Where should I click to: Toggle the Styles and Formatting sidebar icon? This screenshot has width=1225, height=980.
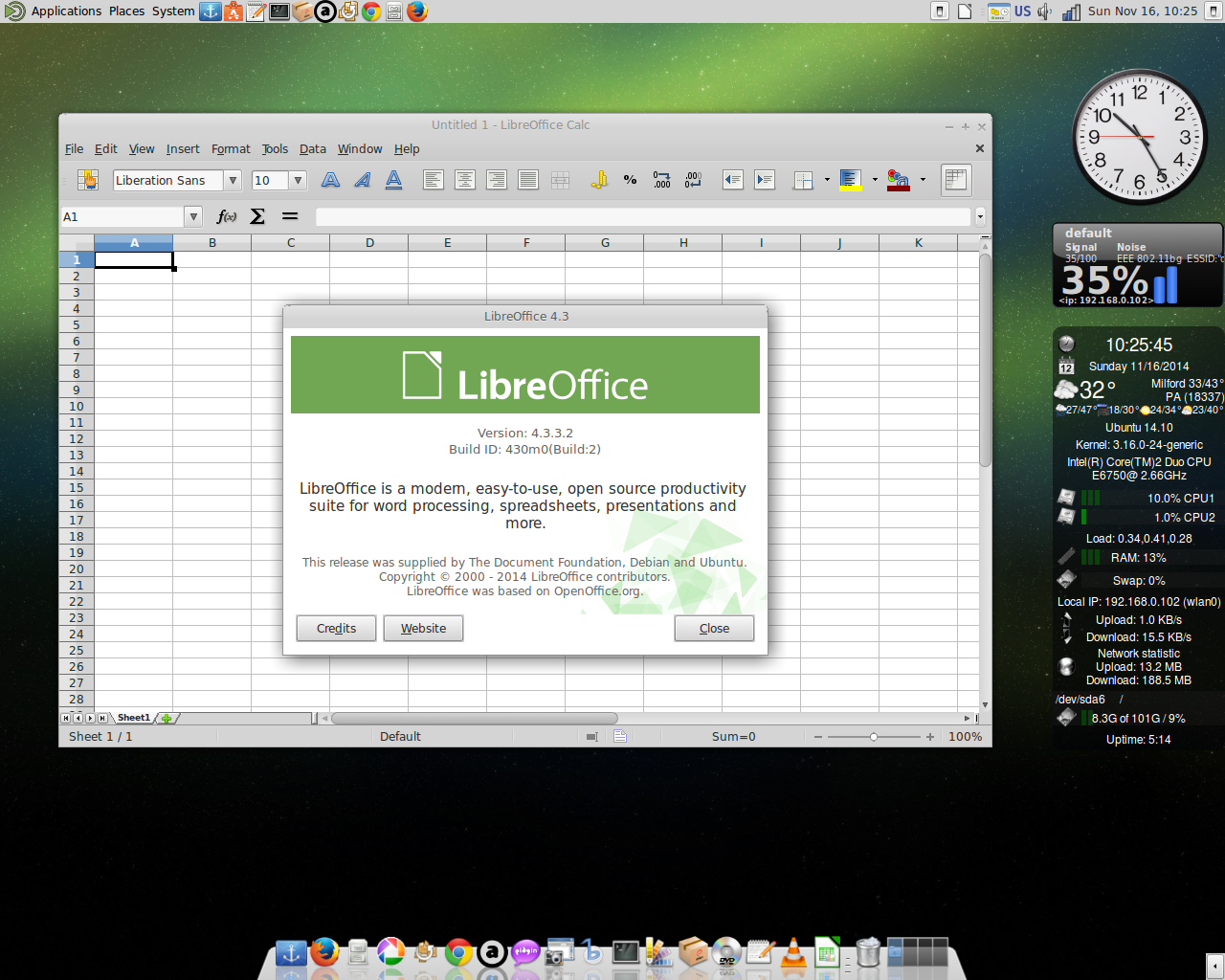point(88,180)
